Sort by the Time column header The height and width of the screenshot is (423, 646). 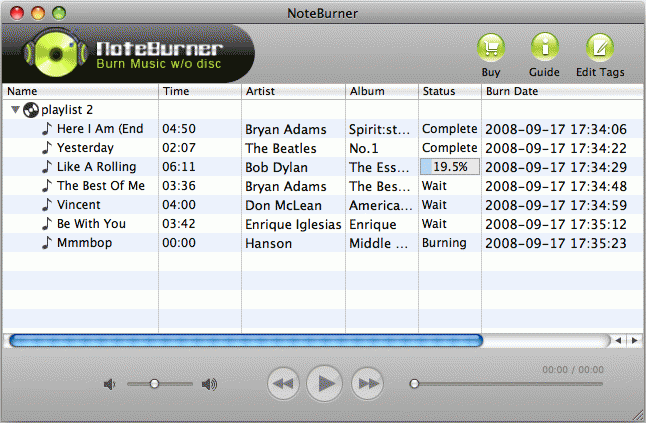tap(200, 91)
